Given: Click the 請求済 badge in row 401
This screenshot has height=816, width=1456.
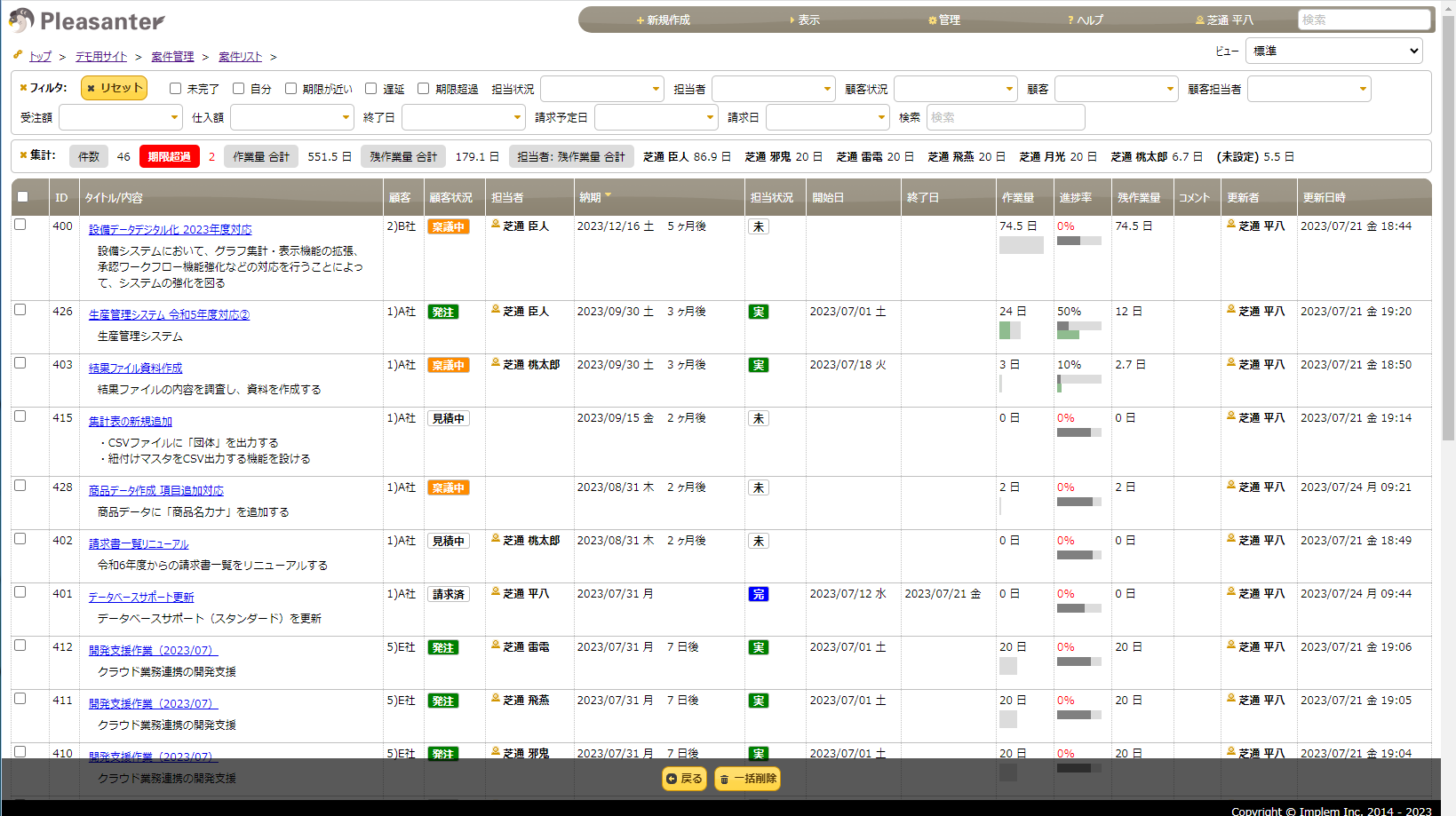Looking at the screenshot, I should click(x=448, y=594).
